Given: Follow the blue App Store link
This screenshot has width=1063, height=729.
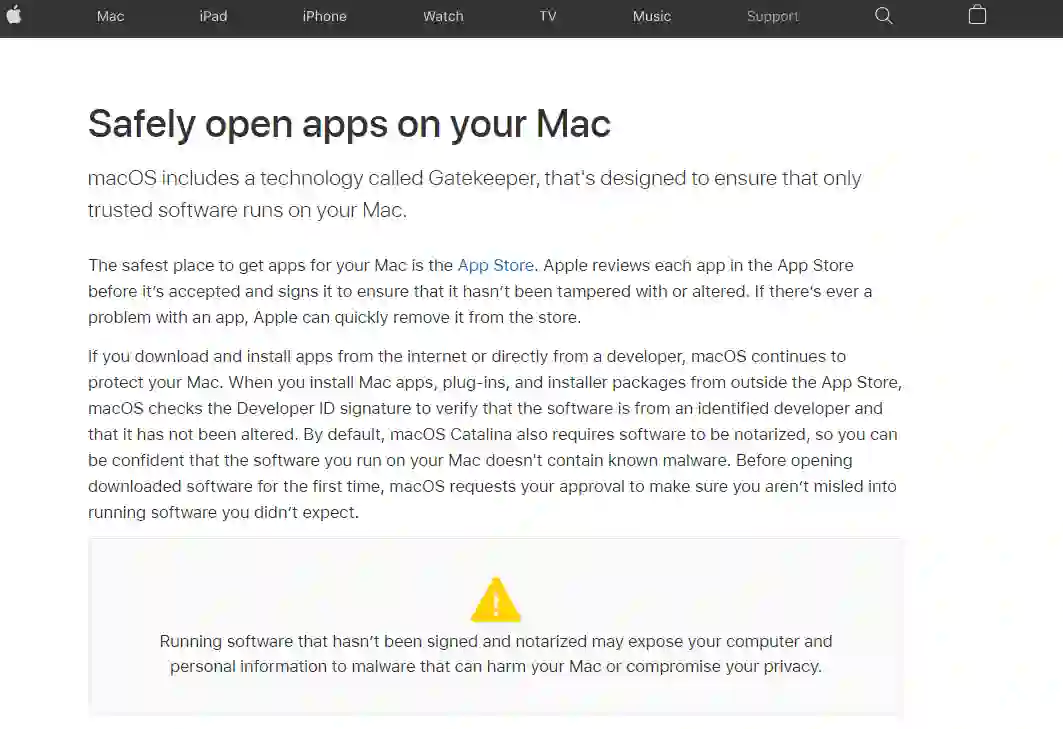Looking at the screenshot, I should pyautogui.click(x=496, y=265).
